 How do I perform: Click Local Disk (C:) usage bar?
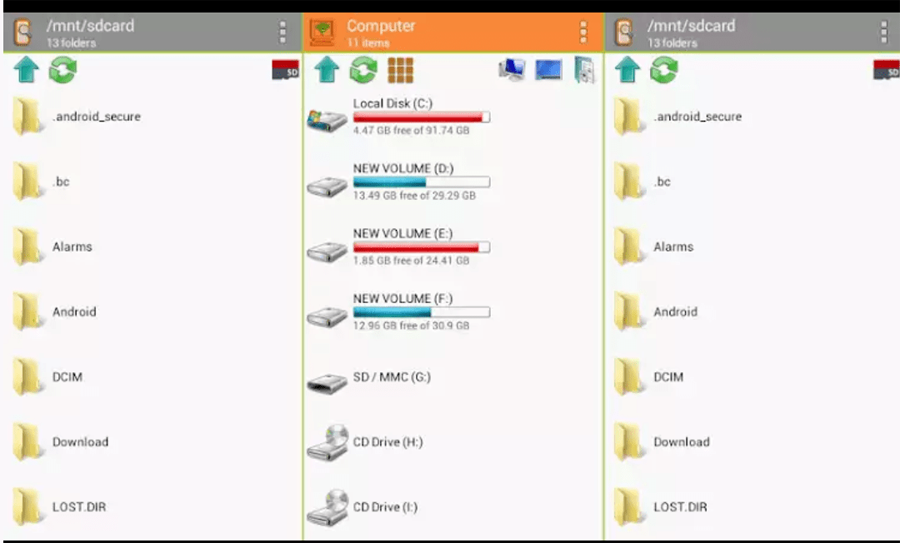click(x=421, y=117)
